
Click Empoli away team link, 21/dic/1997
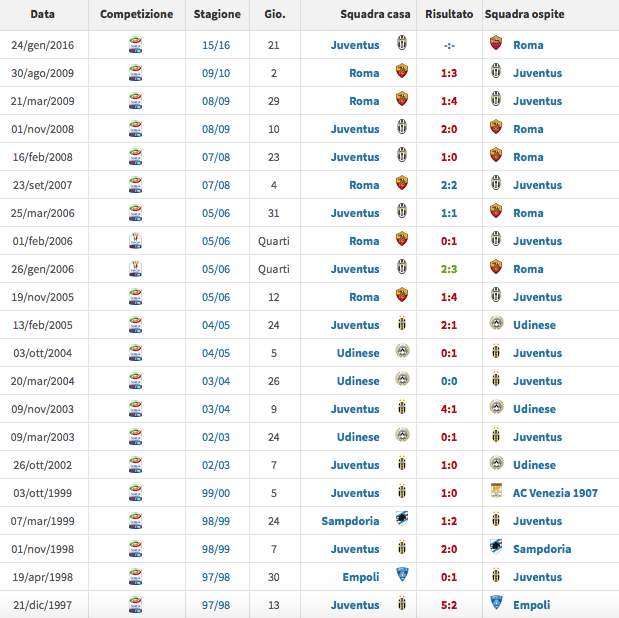(534, 605)
